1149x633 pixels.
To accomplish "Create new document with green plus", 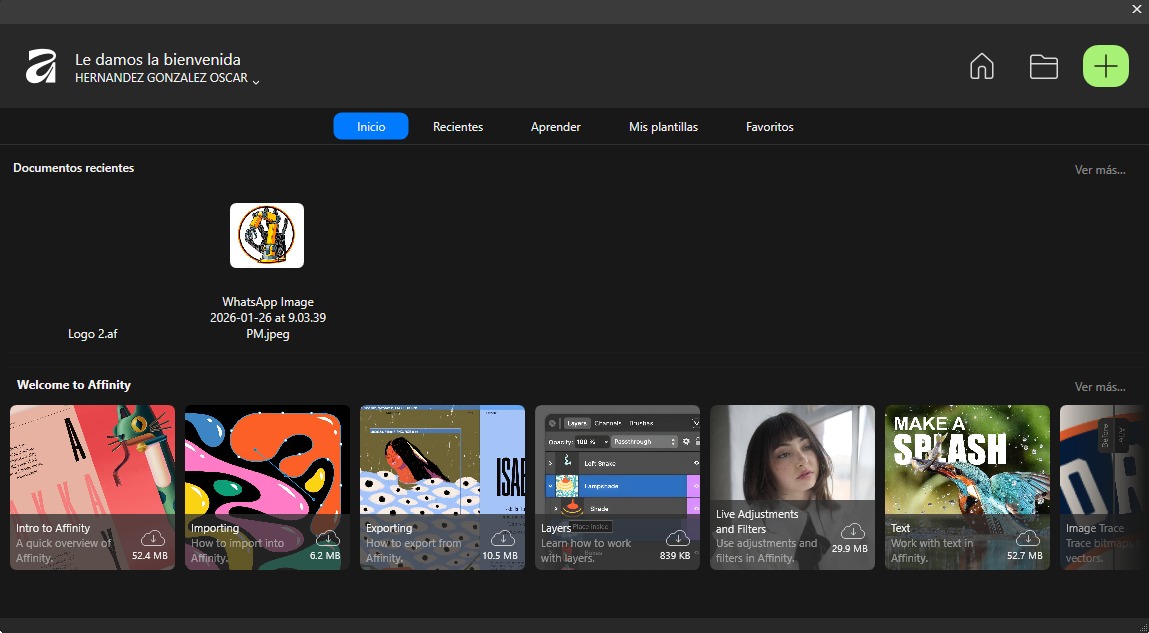I will (1106, 67).
